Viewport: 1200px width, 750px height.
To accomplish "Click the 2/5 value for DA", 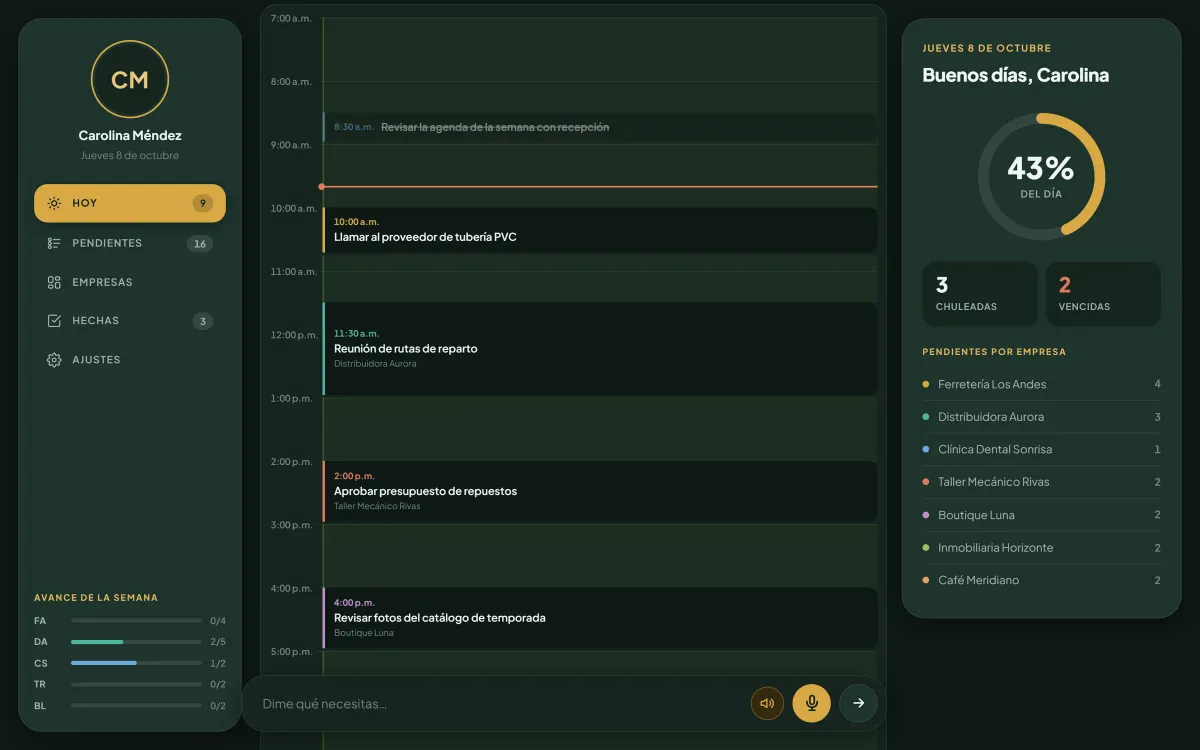I will coord(218,642).
